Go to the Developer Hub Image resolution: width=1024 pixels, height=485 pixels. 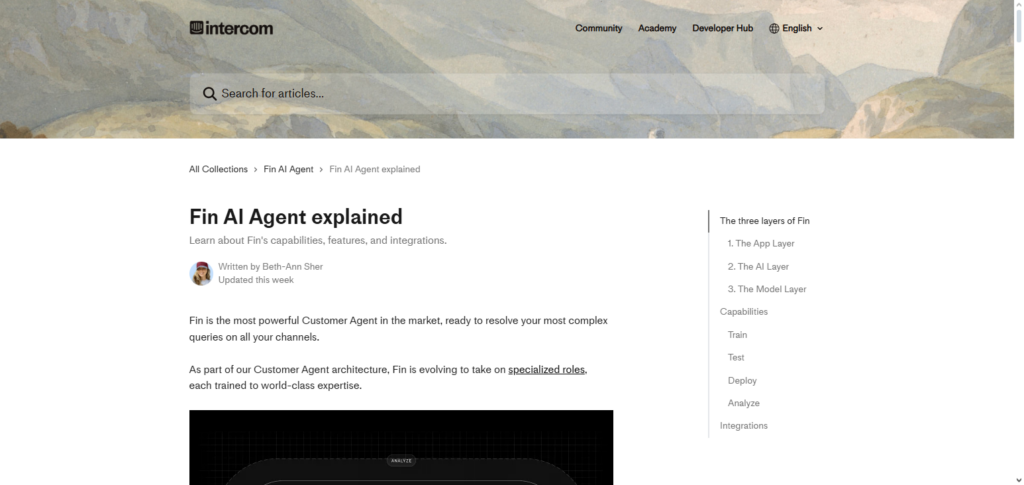(x=723, y=28)
